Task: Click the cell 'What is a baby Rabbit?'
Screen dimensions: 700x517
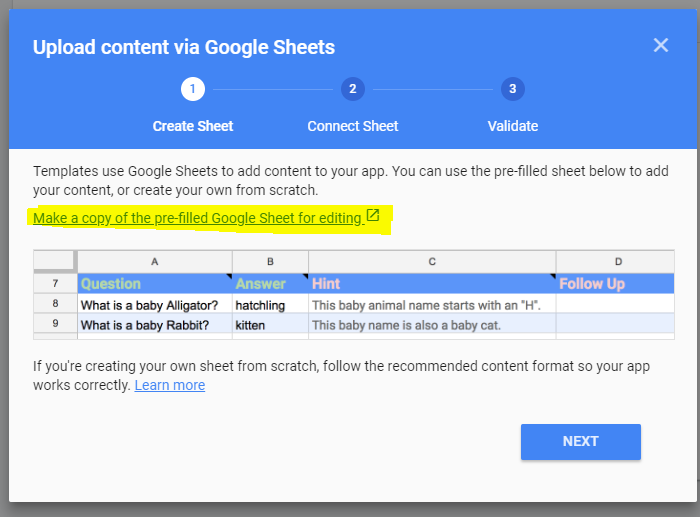Action: (x=155, y=325)
